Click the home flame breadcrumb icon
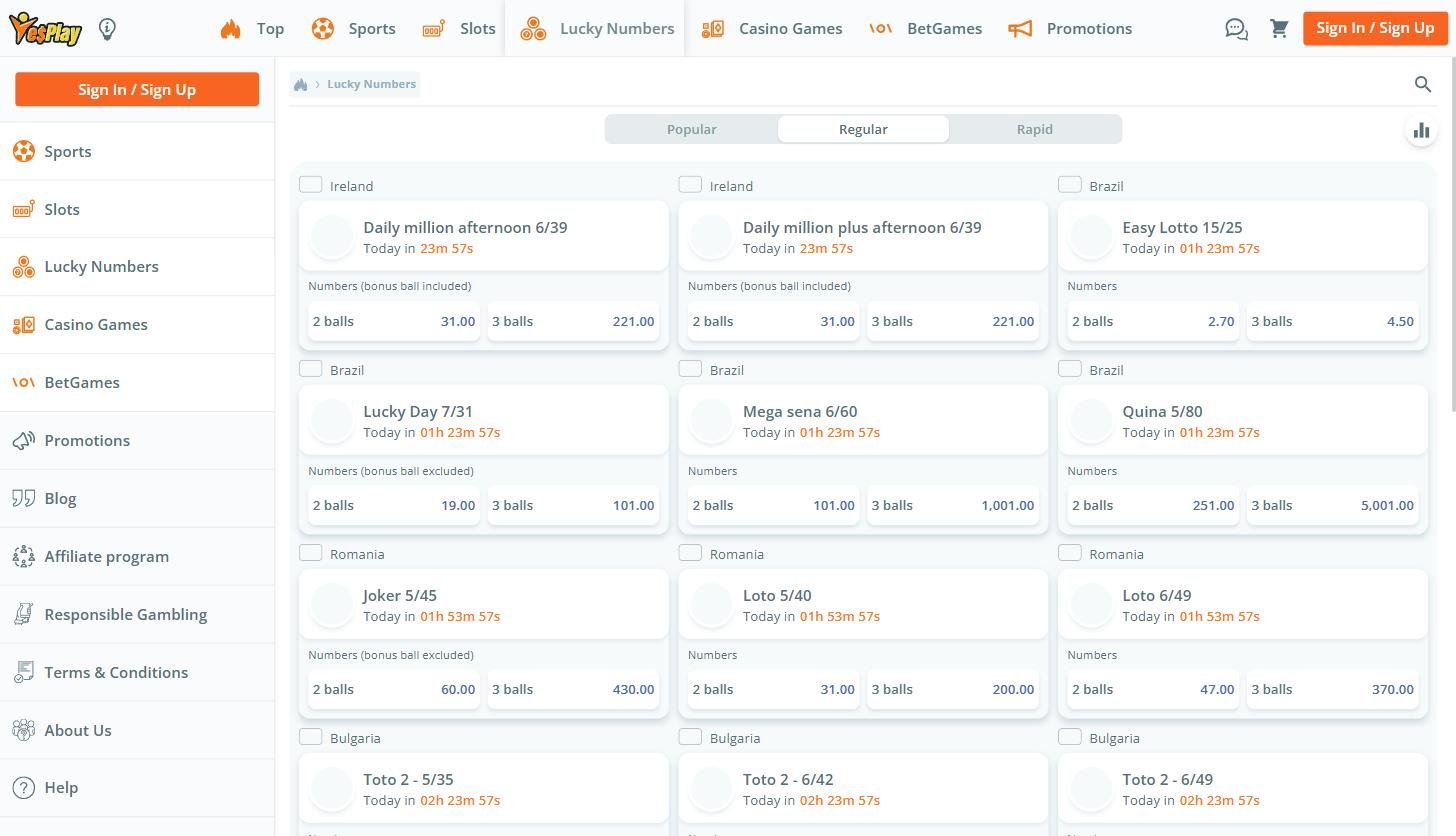Screen dimensions: 1456x836 [300, 84]
